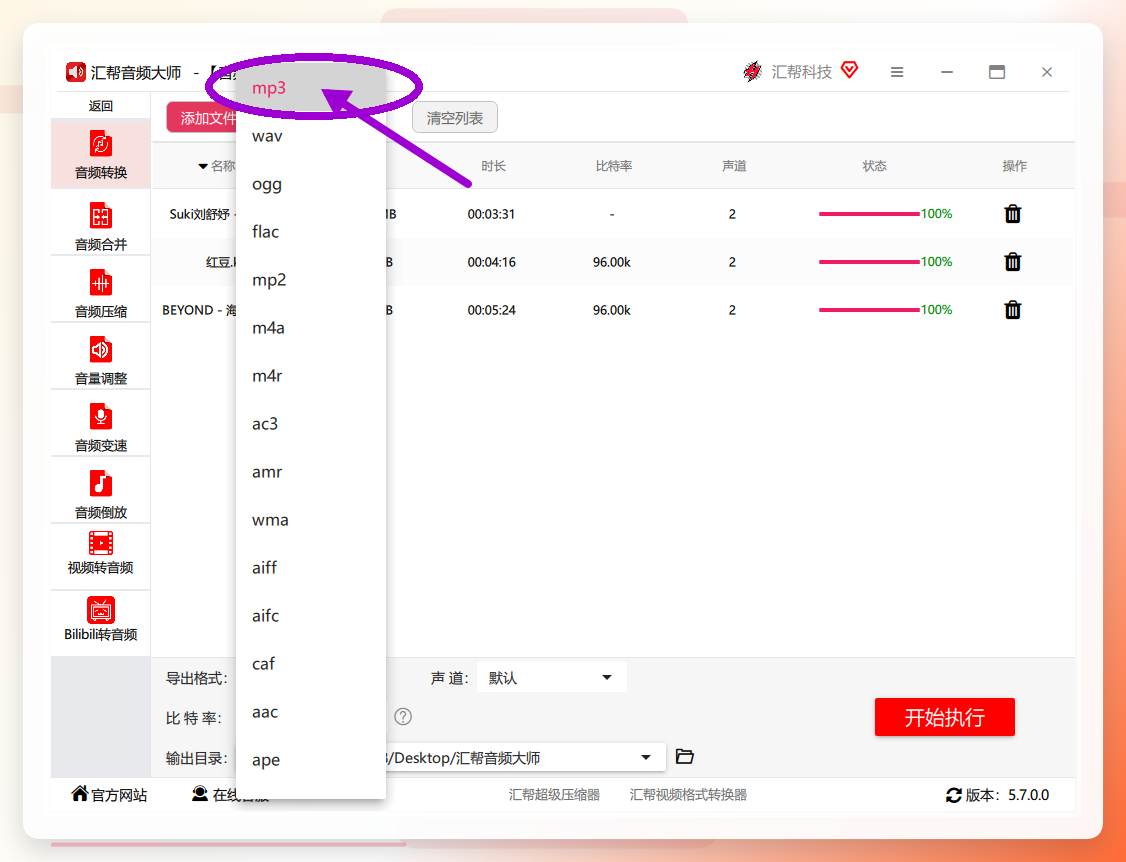Delete the BEYOND track with trash icon
Screen dimensions: 1126x862
1013,310
